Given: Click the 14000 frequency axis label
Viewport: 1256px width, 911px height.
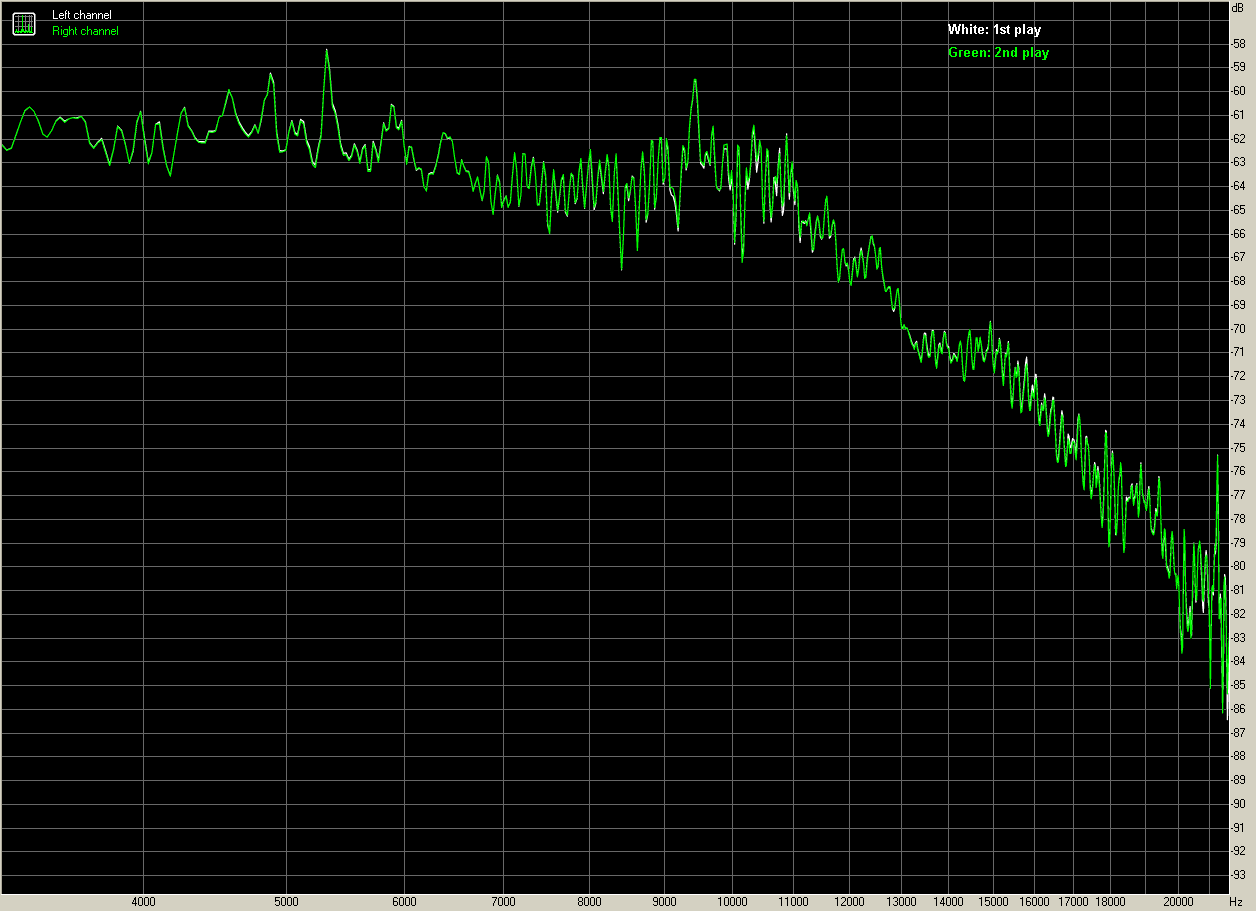Looking at the screenshot, I should [948, 902].
